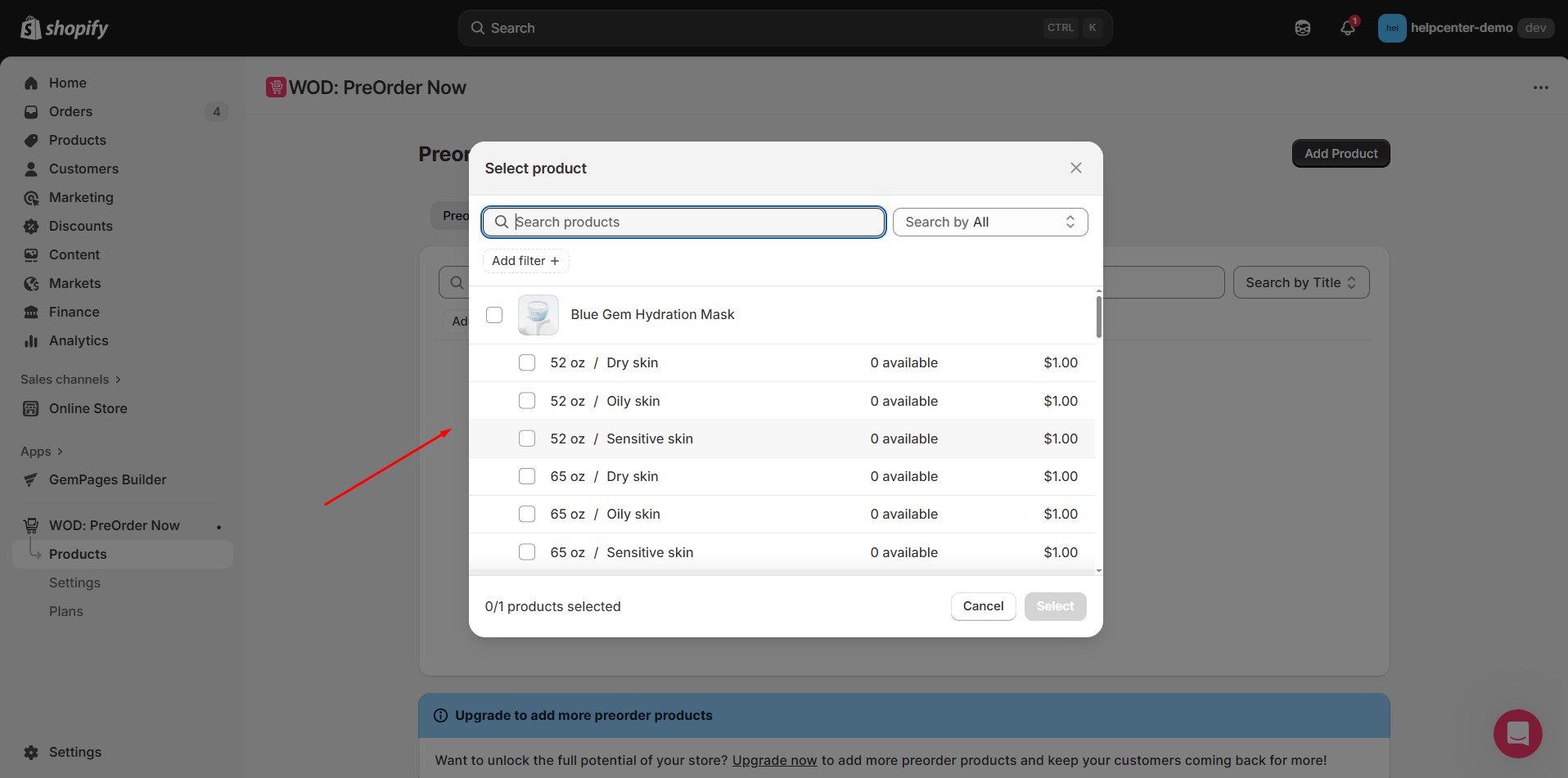Click the notifications bell icon
The image size is (1568, 778).
click(1347, 29)
